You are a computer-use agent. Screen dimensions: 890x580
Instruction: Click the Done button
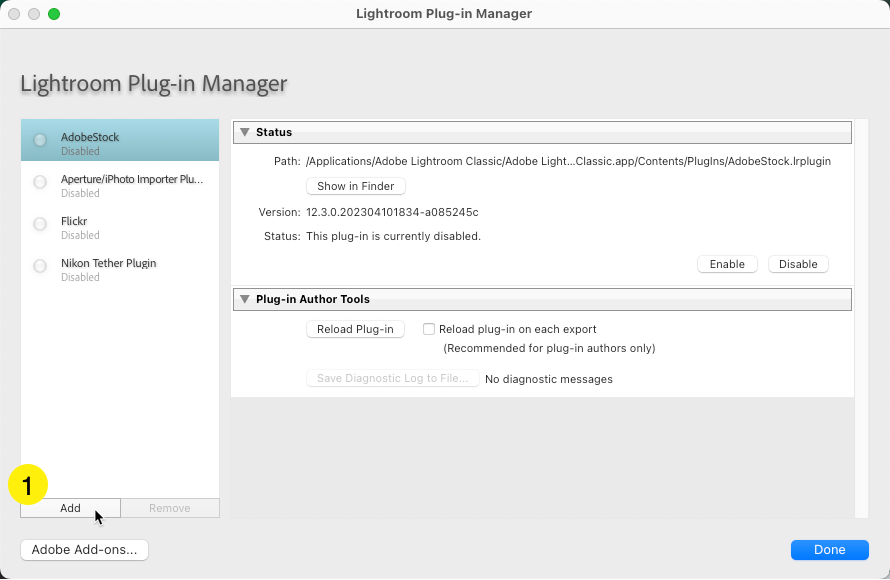(830, 549)
